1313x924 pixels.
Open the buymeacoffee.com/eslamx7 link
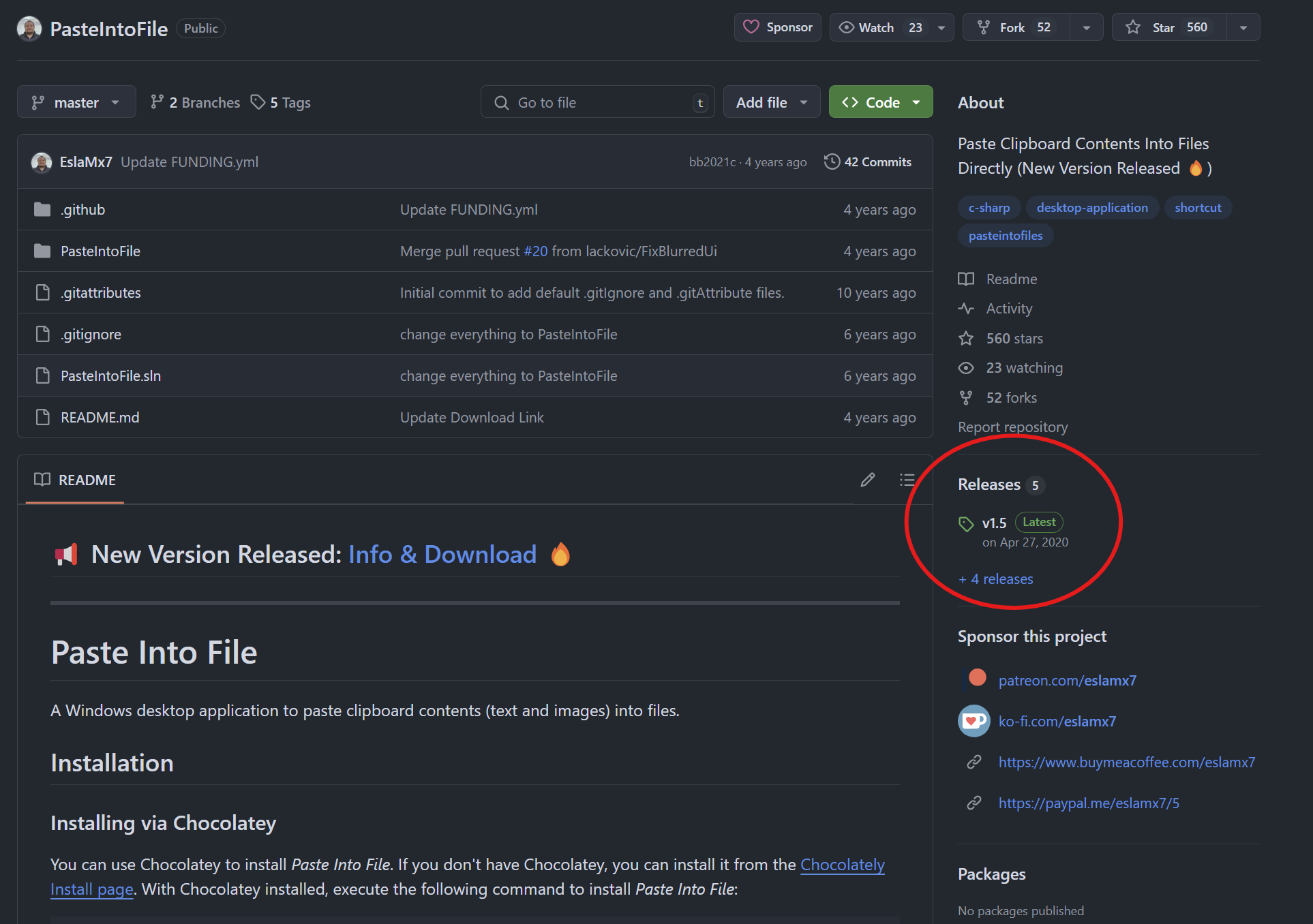[1126, 763]
